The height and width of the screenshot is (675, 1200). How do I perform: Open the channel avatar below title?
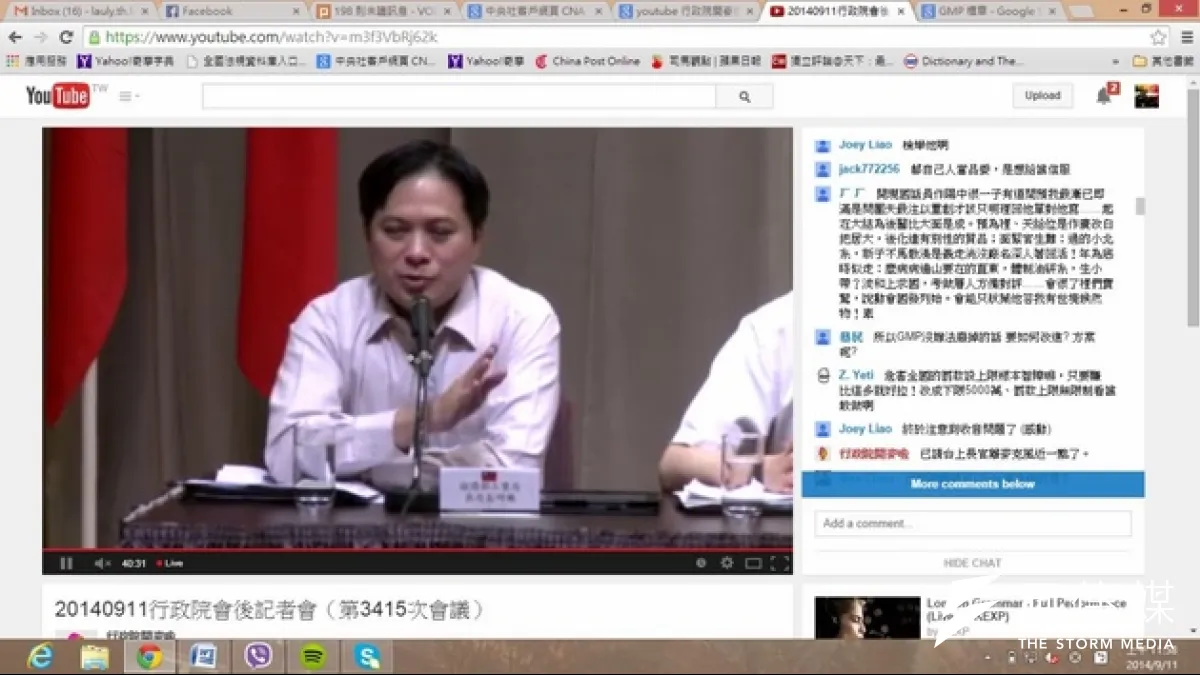click(x=76, y=635)
